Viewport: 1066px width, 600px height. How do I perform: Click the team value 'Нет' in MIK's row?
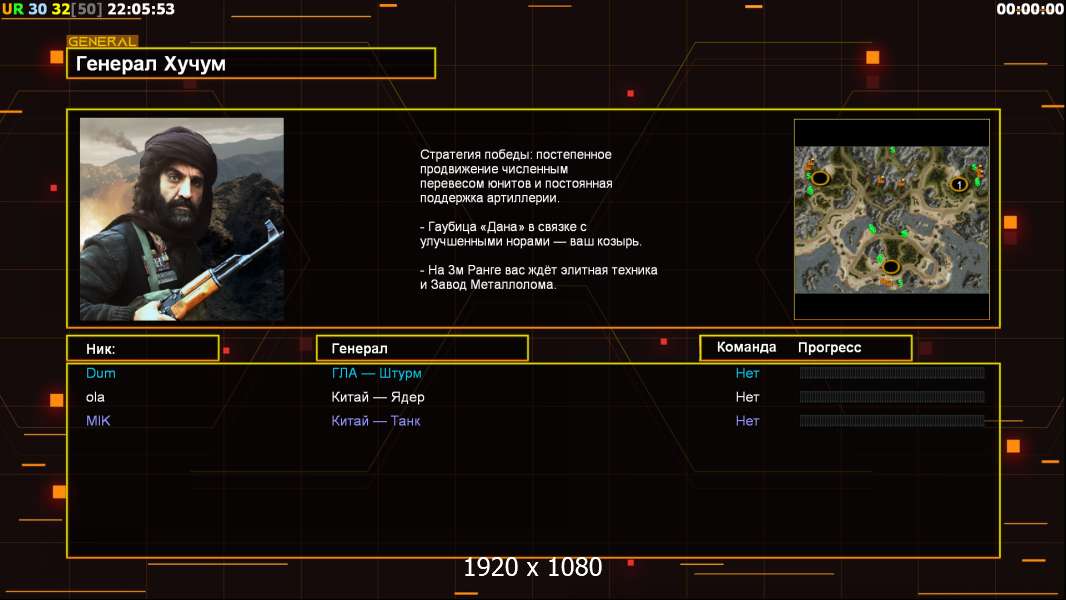point(747,421)
